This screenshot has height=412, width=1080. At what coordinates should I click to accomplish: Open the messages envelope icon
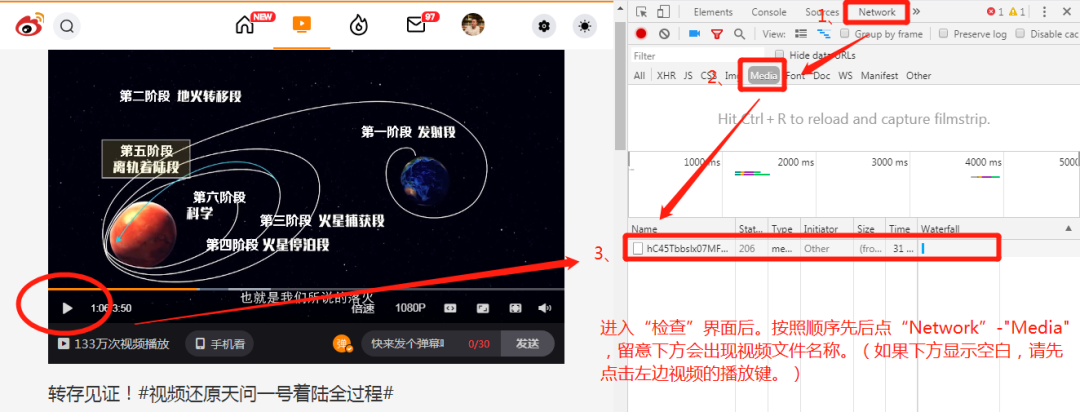(416, 25)
